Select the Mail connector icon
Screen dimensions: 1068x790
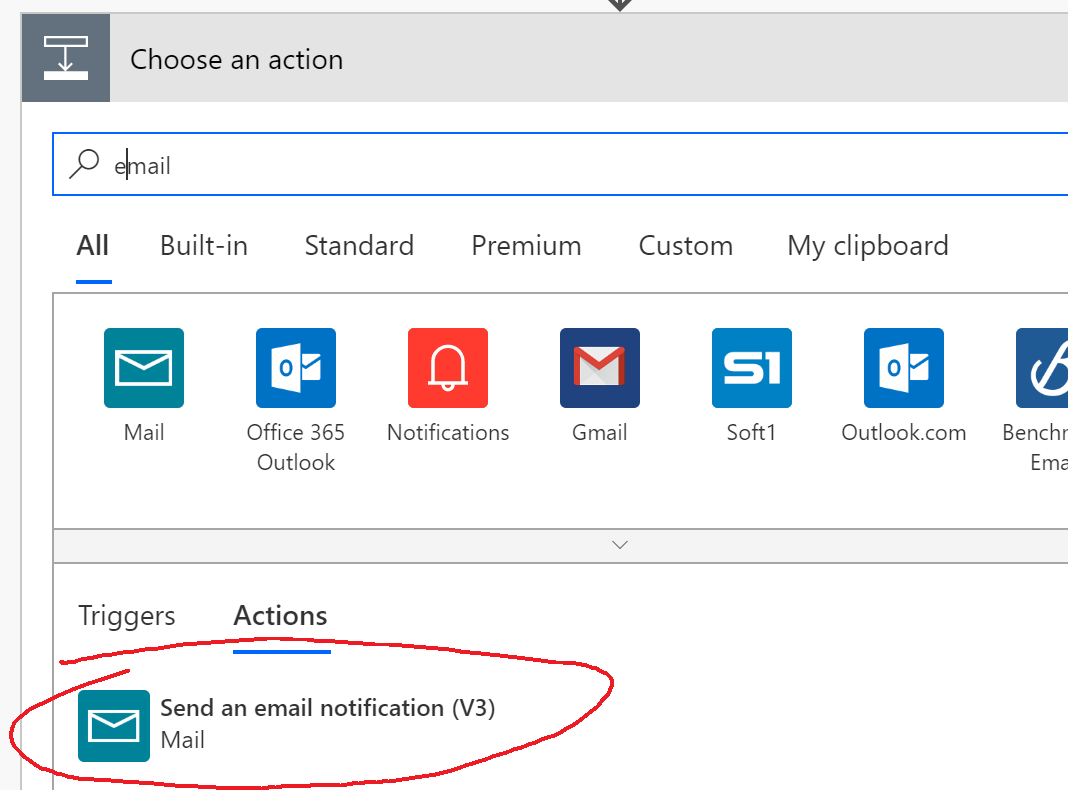[144, 367]
